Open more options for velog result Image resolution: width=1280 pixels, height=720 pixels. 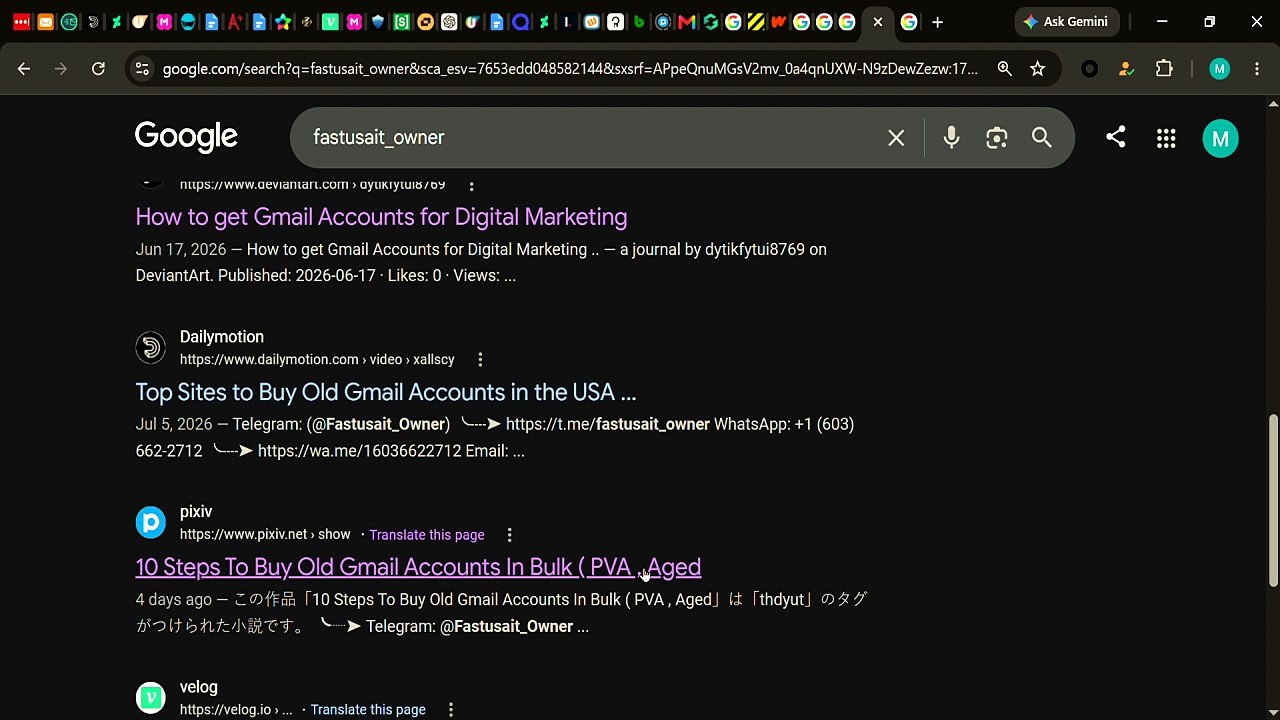pyautogui.click(x=451, y=710)
